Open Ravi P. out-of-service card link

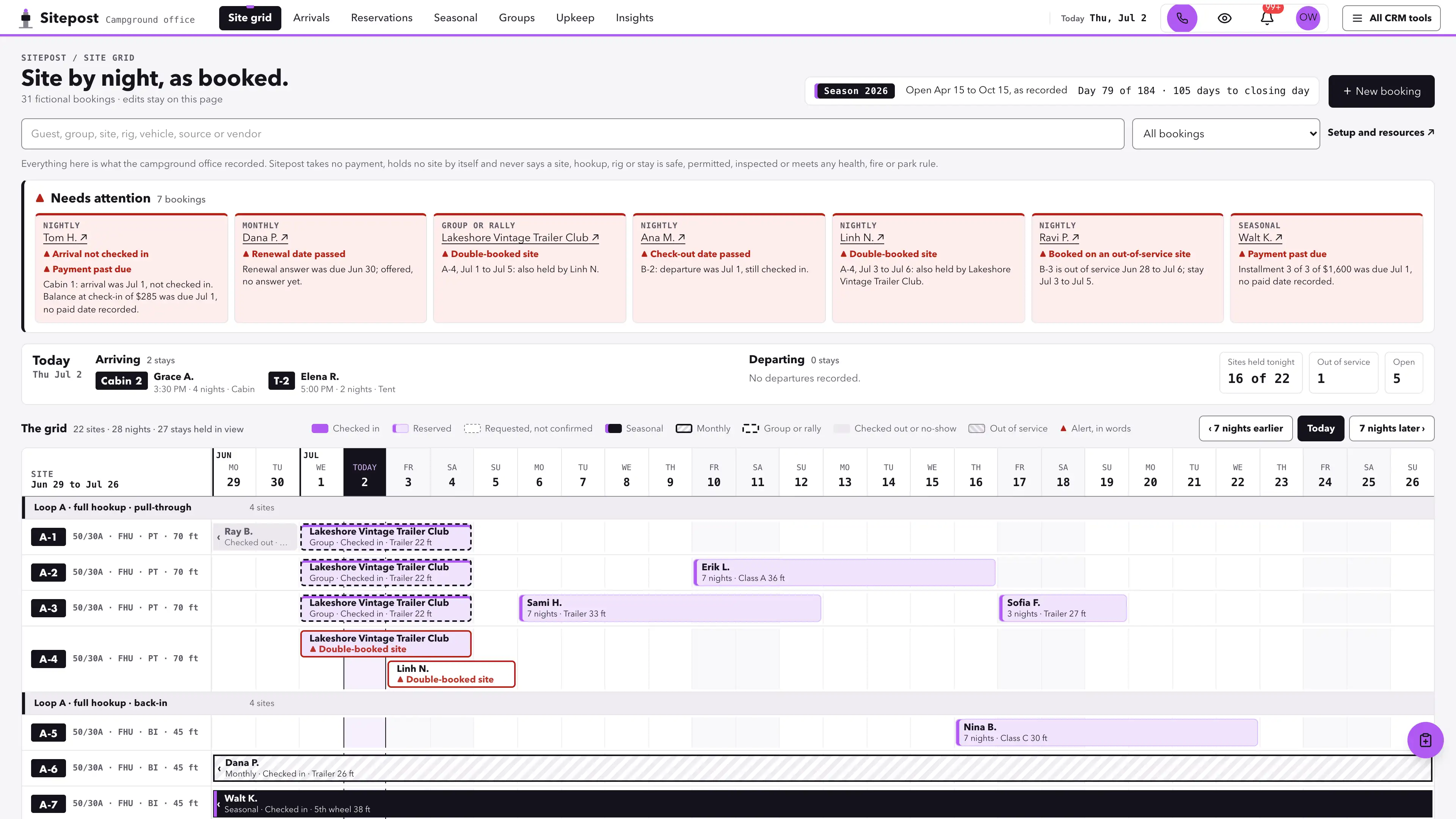click(1059, 238)
